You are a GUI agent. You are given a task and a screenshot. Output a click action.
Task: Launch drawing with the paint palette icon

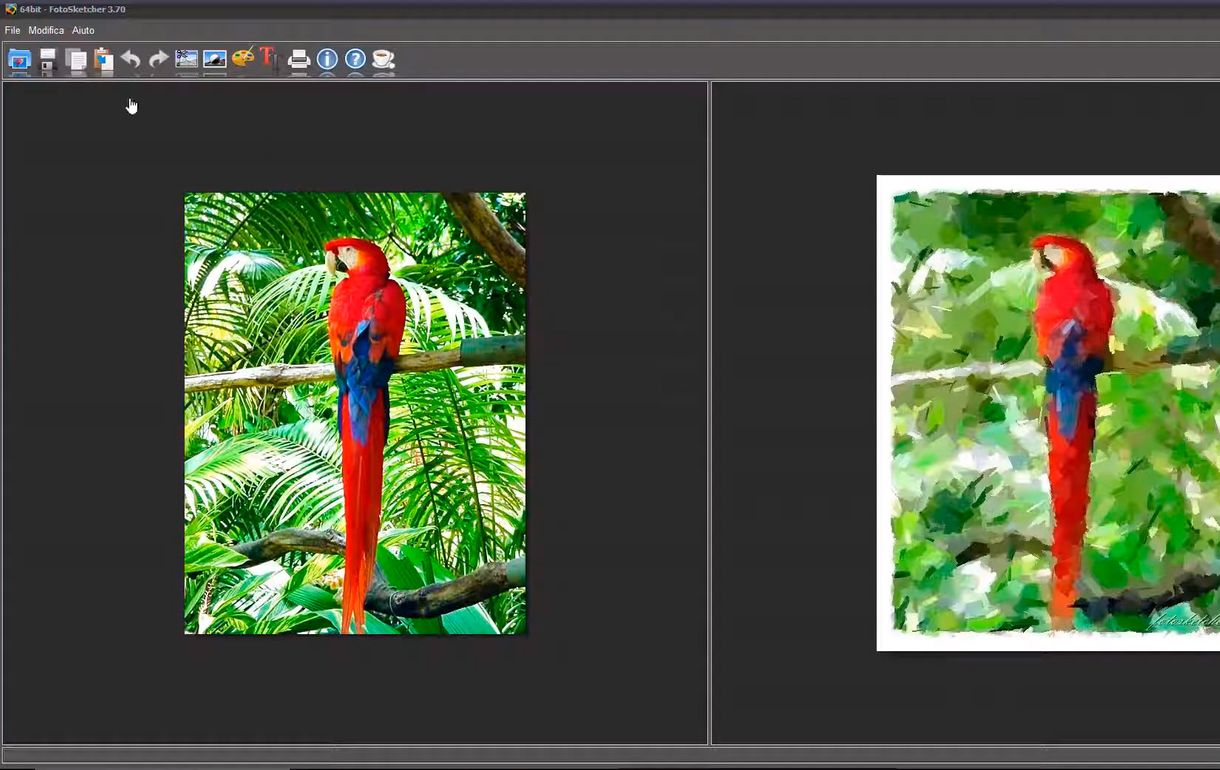(x=240, y=60)
